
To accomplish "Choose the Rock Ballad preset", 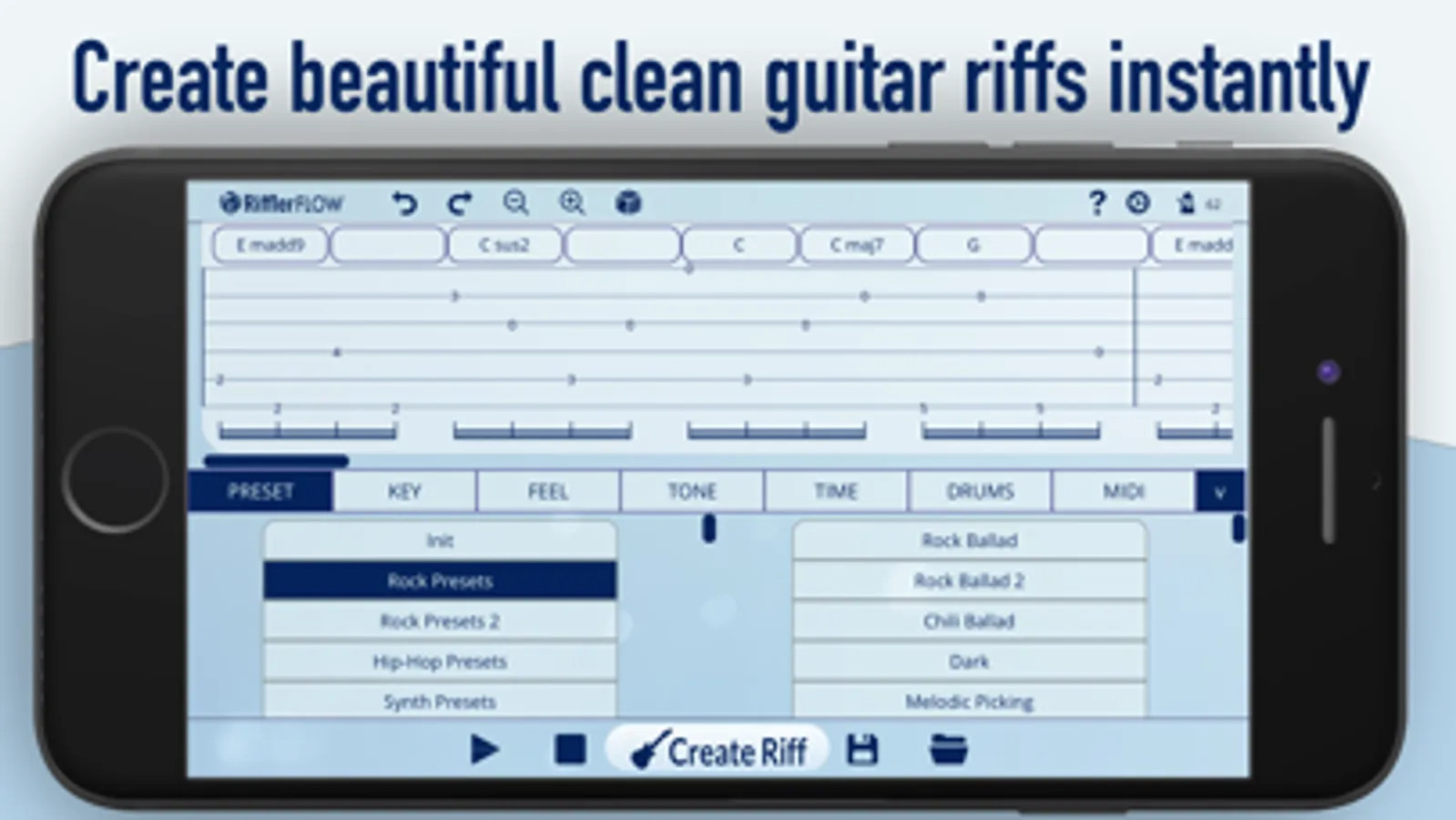I will tap(970, 540).
